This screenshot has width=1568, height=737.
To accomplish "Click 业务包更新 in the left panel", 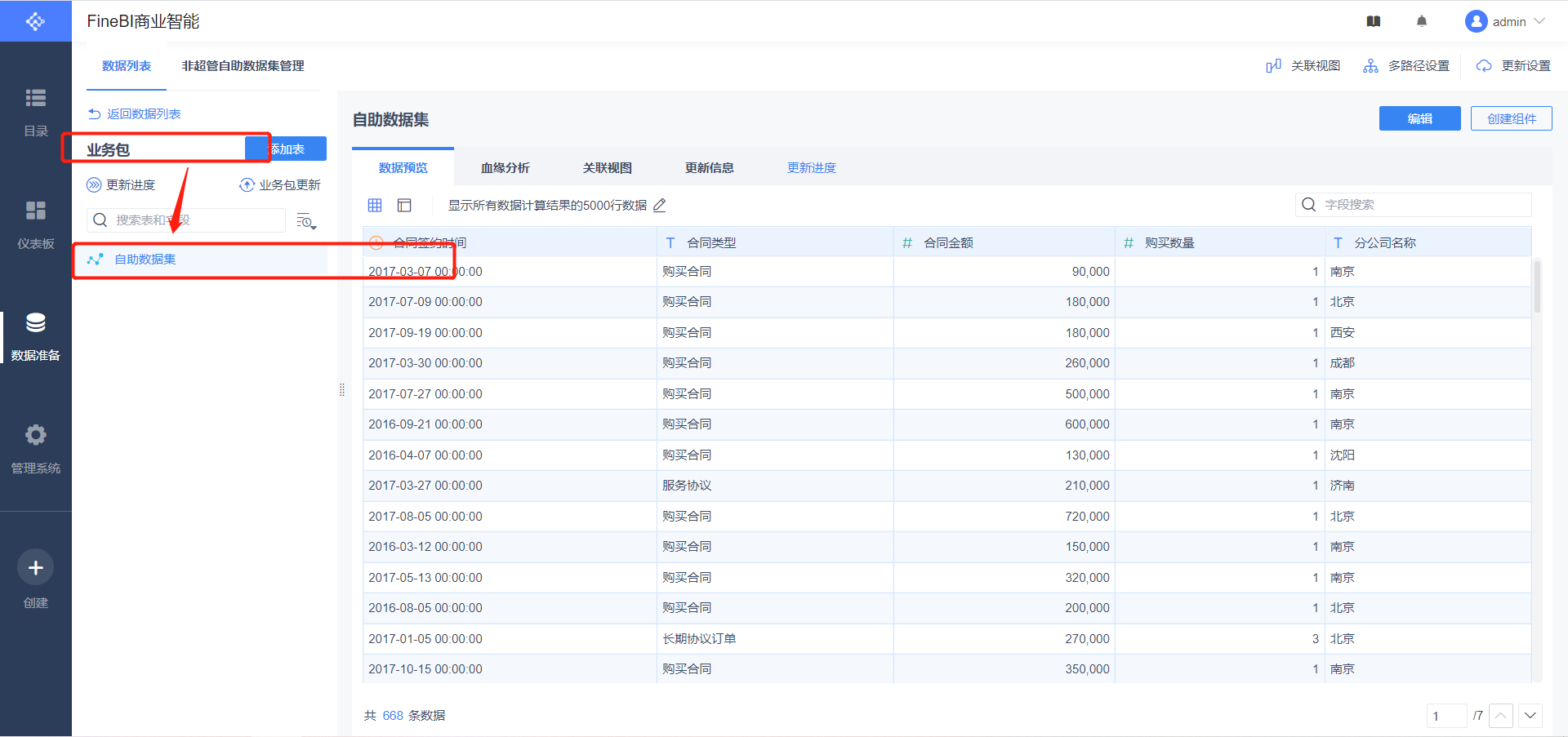I will (280, 185).
